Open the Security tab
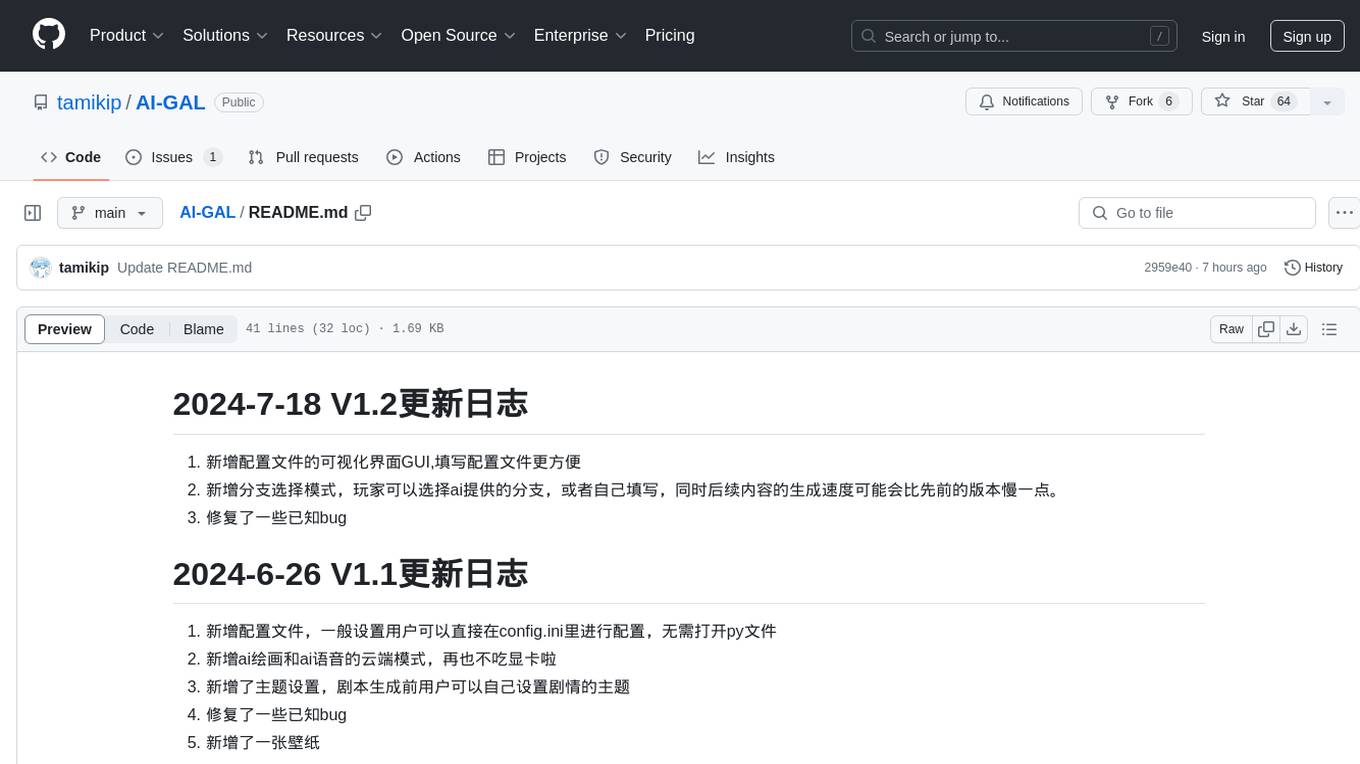The width and height of the screenshot is (1360, 764). pyautogui.click(x=633, y=157)
